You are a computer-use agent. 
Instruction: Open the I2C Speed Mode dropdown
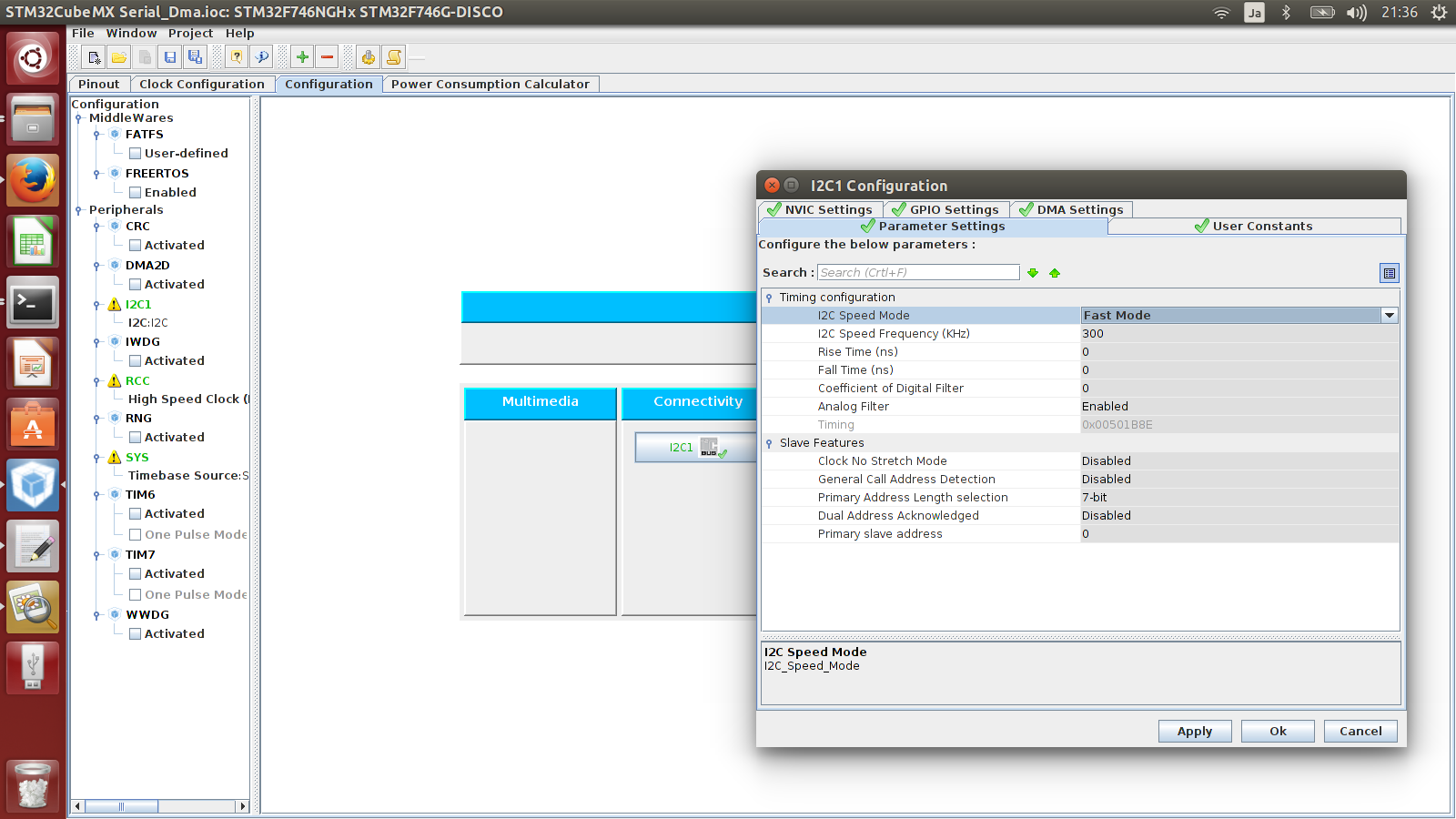tap(1389, 316)
